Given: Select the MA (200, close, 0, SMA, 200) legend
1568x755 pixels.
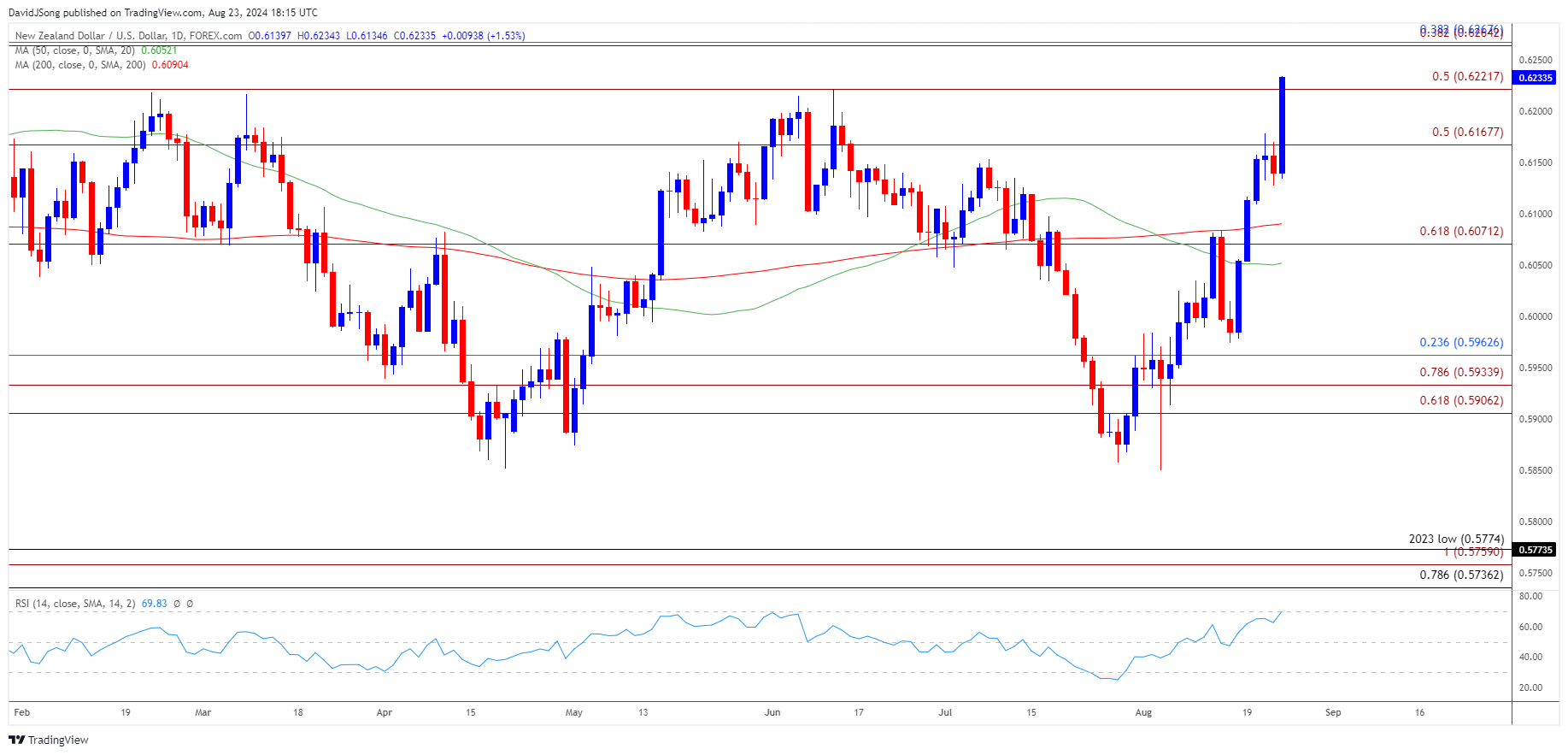Looking at the screenshot, I should [x=80, y=65].
